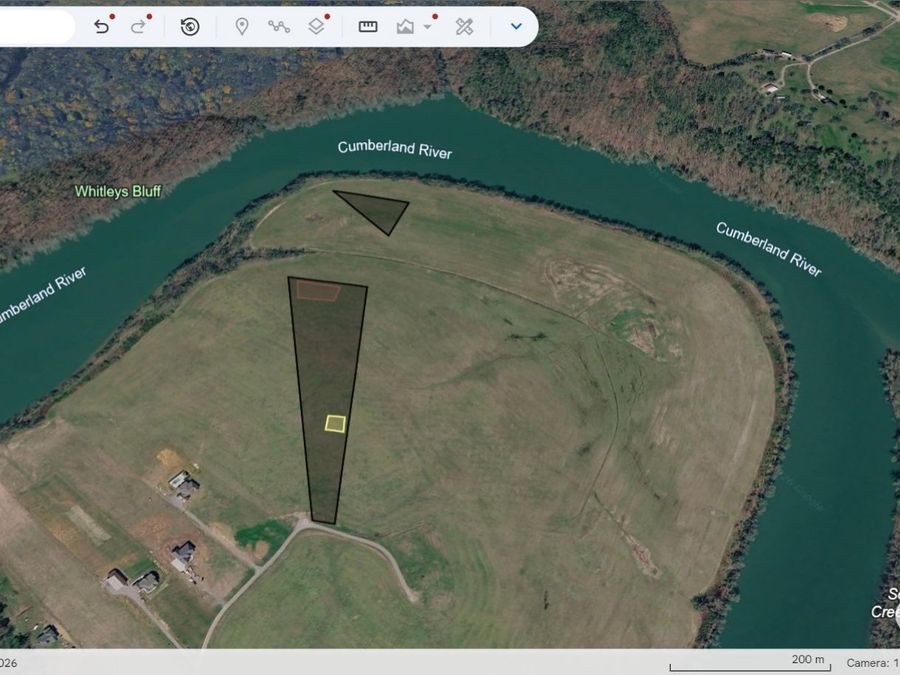
Task: Click the redo arrow icon
Action: click(x=138, y=26)
